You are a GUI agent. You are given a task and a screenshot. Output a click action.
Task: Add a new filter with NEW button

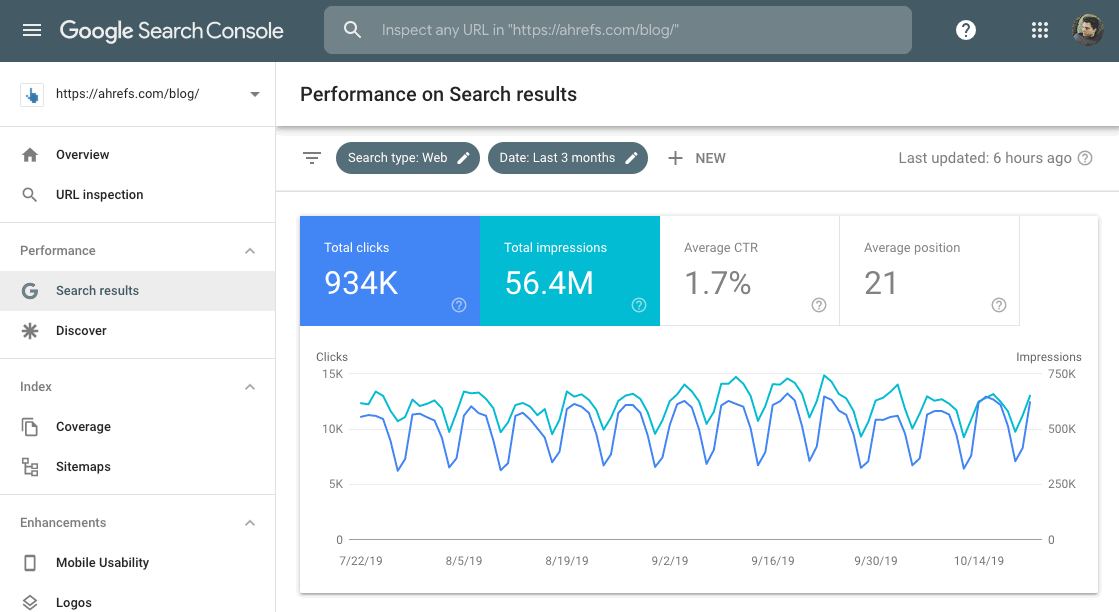click(x=697, y=157)
